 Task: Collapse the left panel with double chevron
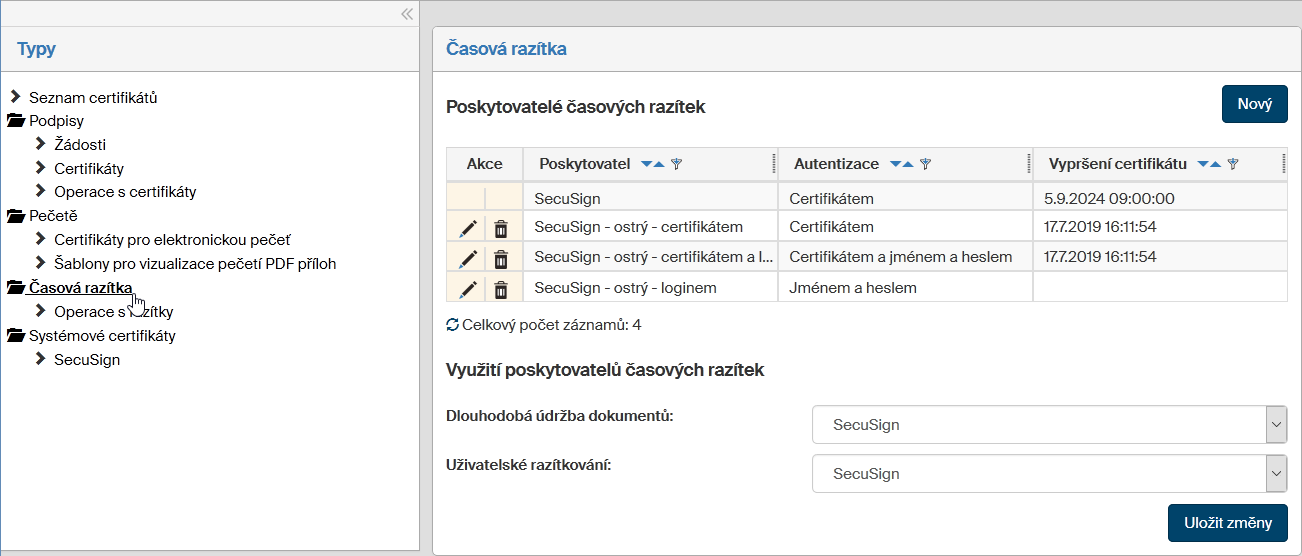[x=407, y=14]
